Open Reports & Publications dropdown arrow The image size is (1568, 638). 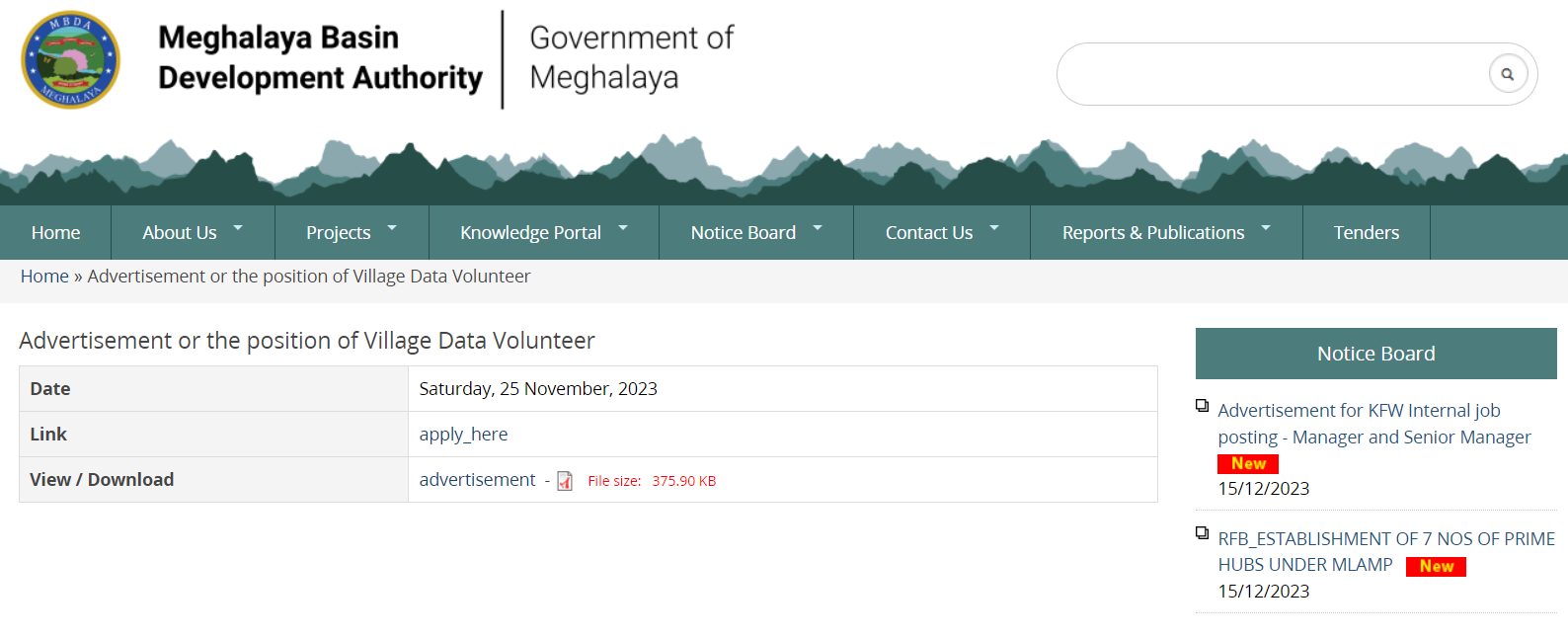coord(1266,228)
